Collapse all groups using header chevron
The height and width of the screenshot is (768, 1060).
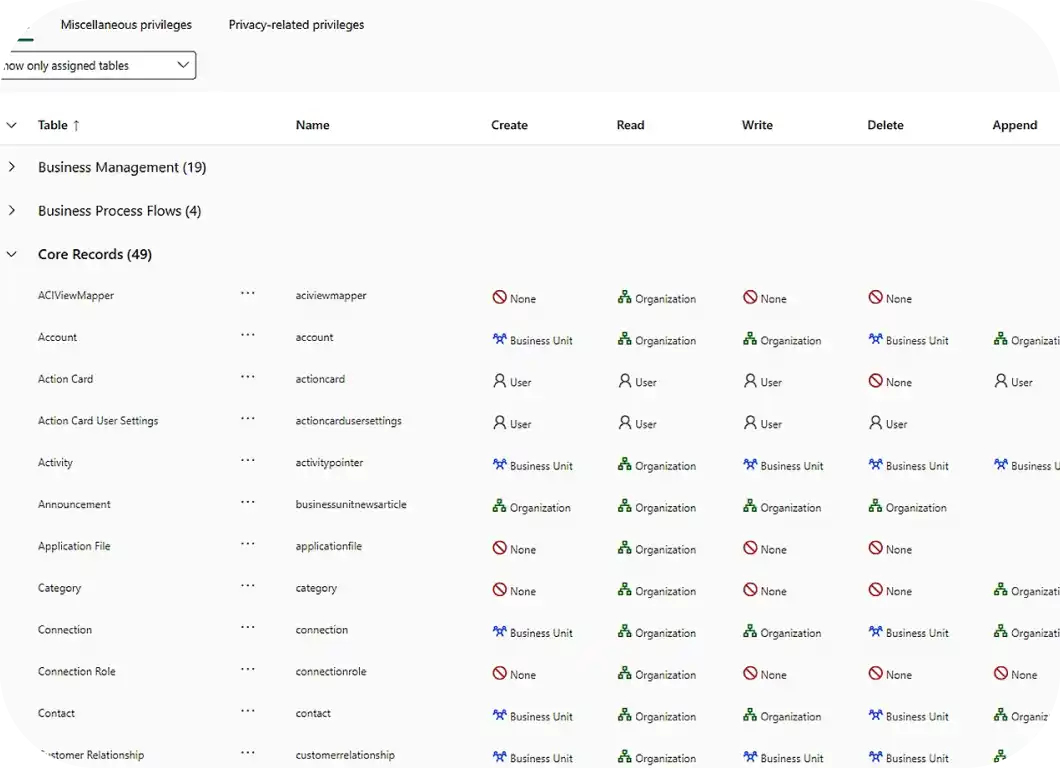pyautogui.click(x=12, y=125)
